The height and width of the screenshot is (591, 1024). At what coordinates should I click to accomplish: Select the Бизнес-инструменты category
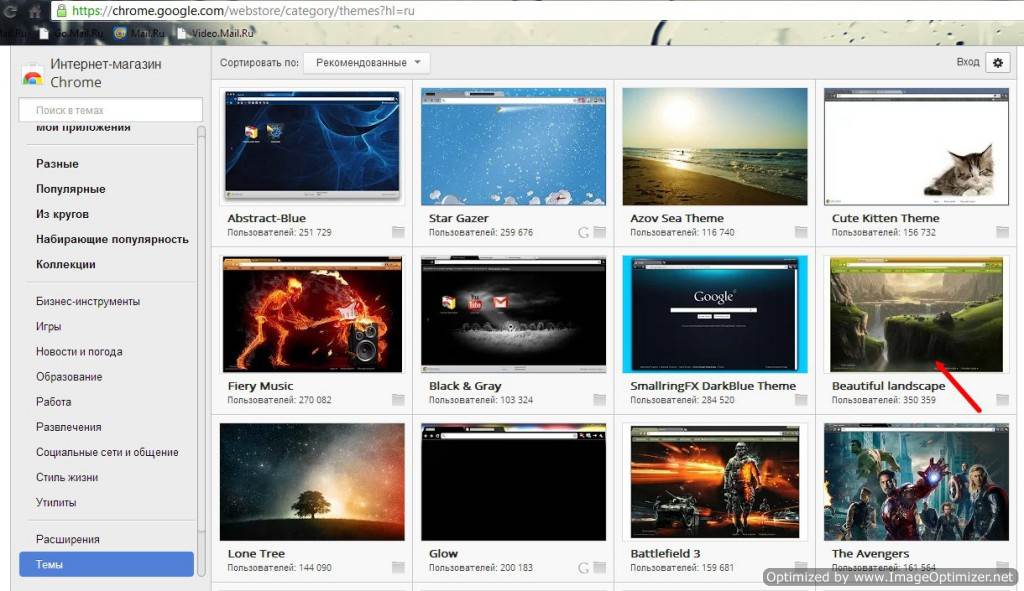coord(88,302)
